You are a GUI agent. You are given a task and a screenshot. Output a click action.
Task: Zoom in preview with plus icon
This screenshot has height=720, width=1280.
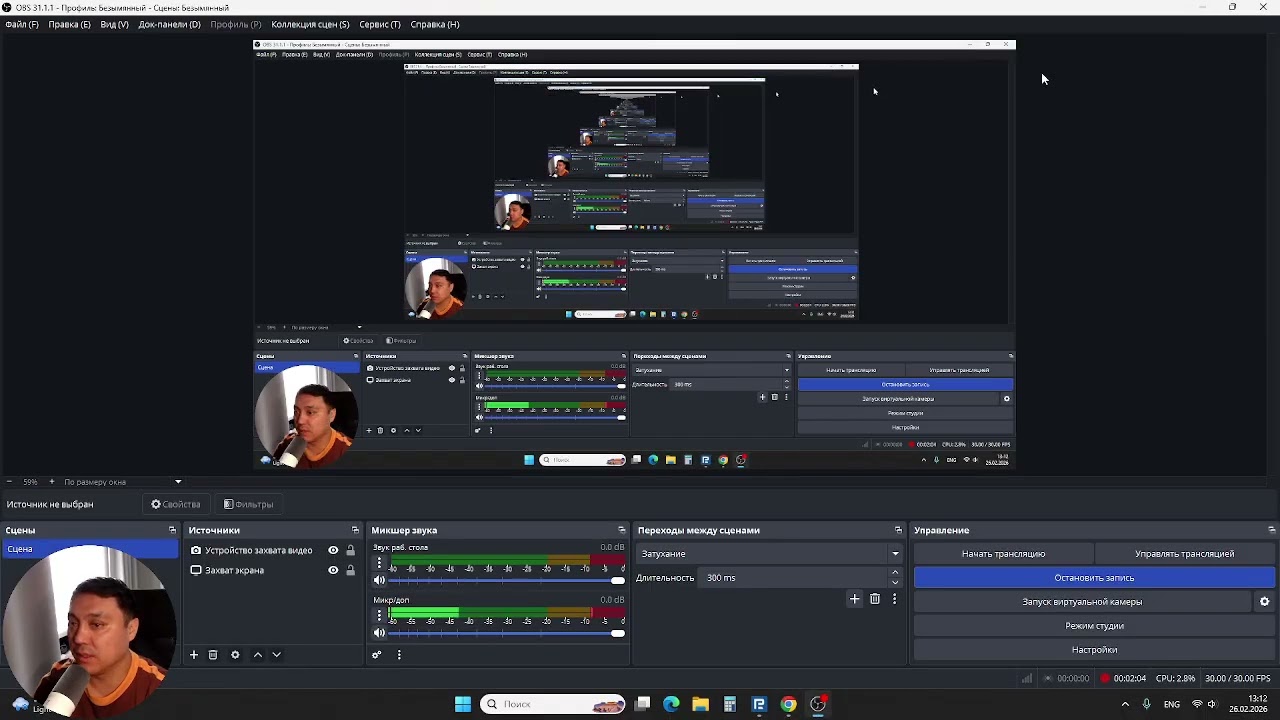[52, 481]
